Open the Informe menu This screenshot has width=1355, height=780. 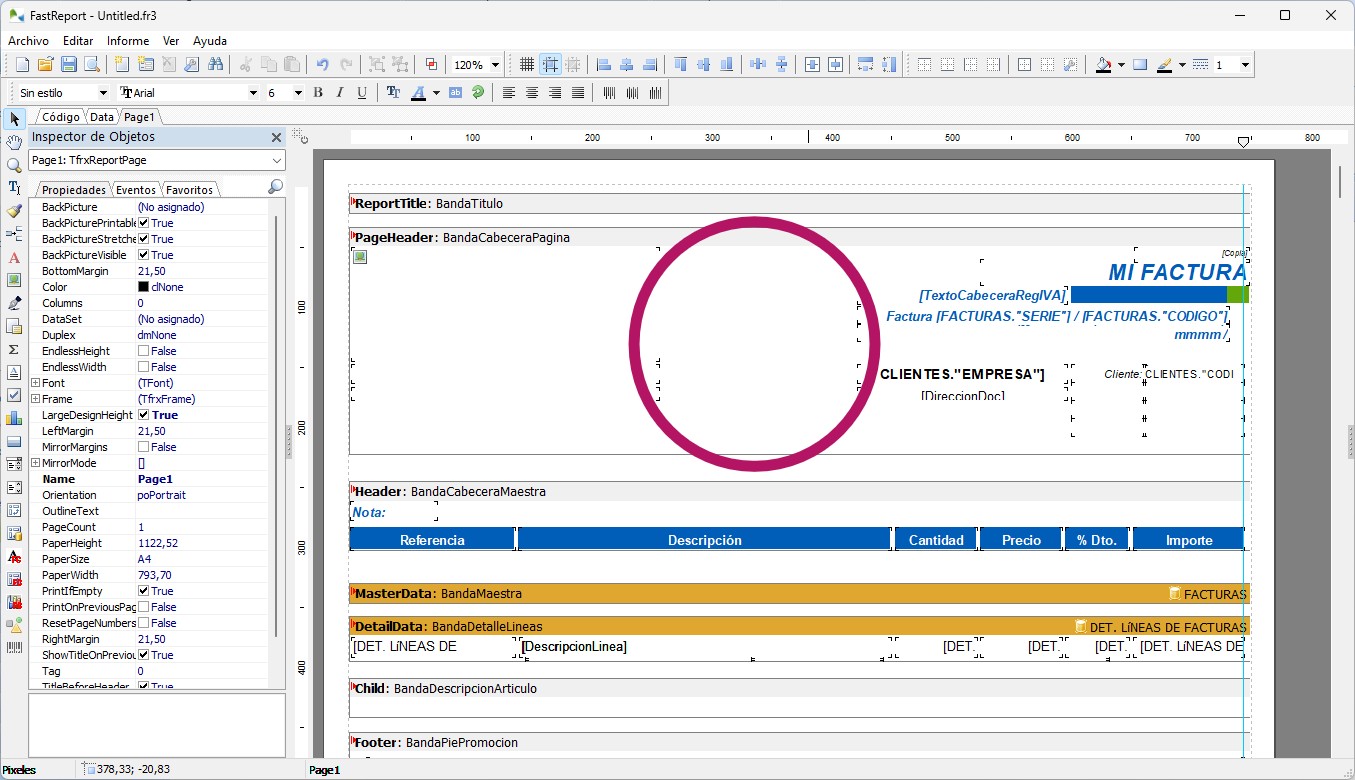click(x=128, y=41)
